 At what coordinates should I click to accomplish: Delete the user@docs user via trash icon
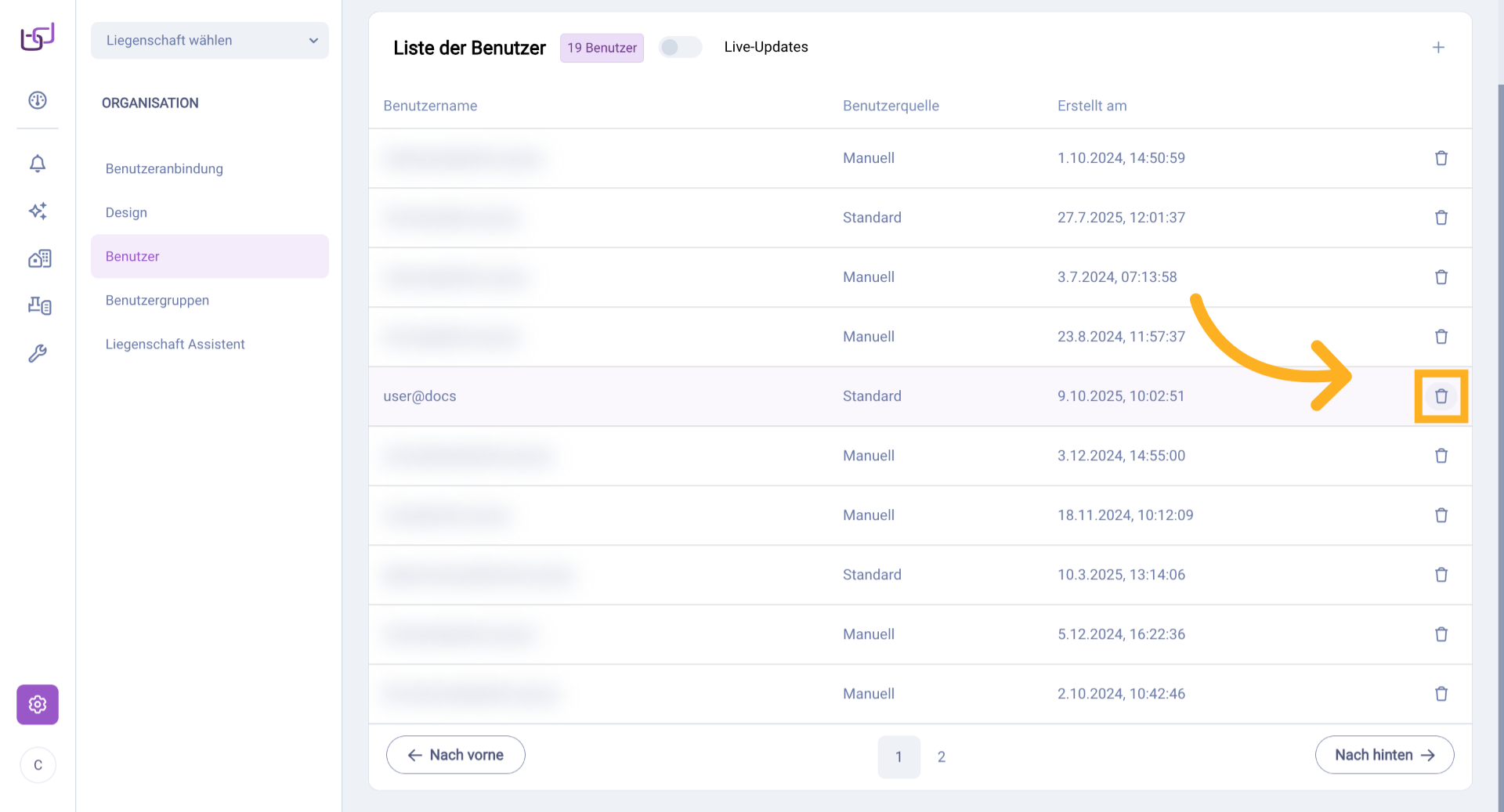coord(1441,396)
